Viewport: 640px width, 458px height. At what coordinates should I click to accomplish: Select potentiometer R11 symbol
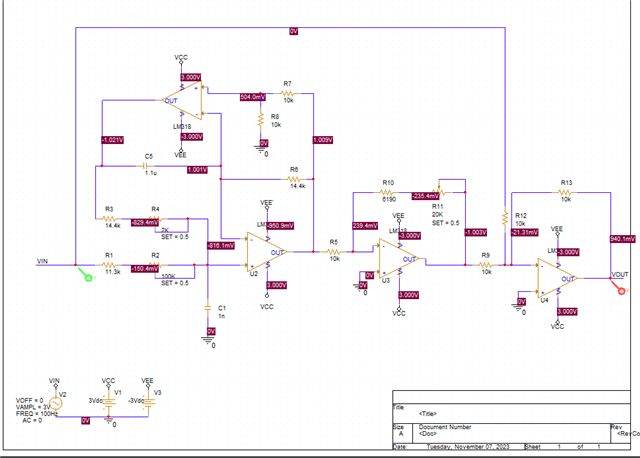coord(439,191)
